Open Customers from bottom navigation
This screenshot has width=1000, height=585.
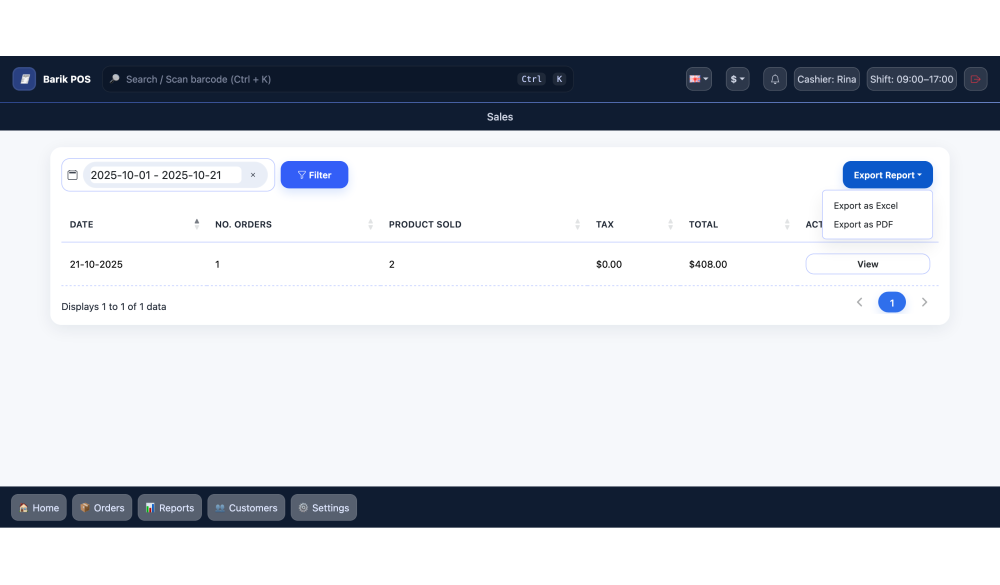click(246, 508)
